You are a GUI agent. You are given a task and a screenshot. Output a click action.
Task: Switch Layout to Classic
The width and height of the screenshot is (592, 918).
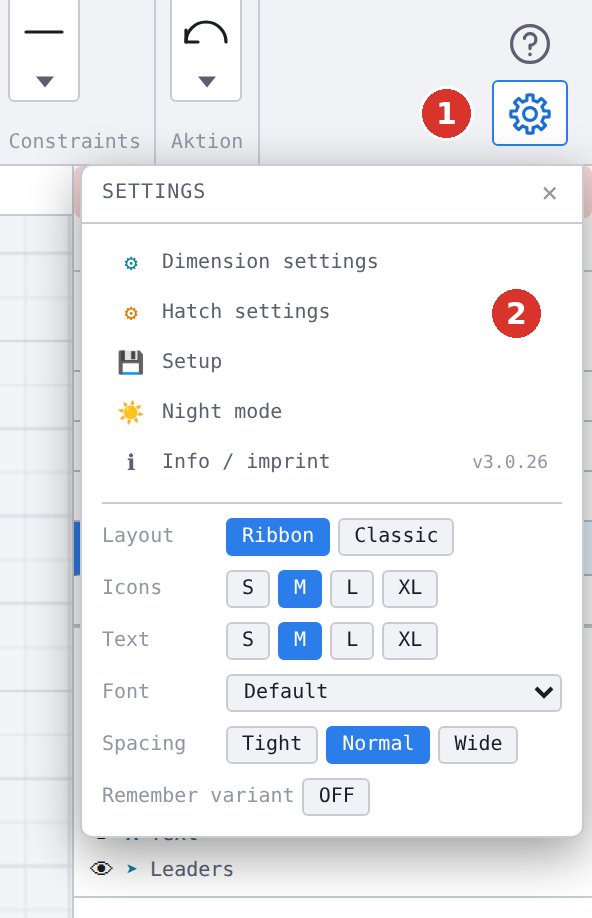396,536
